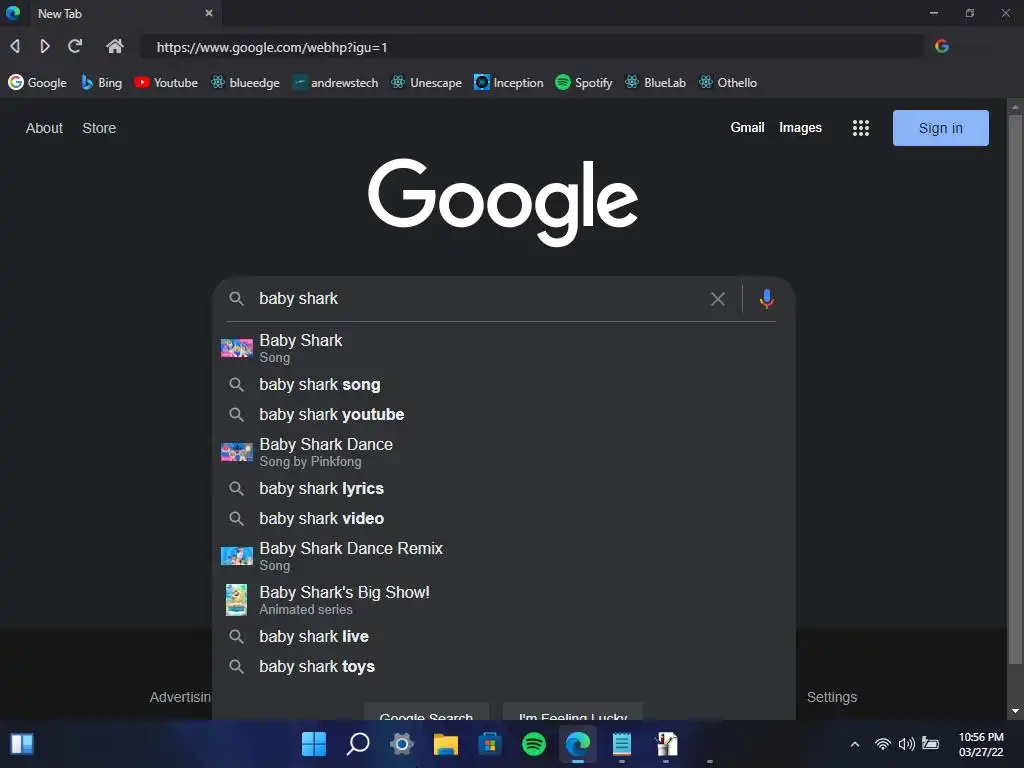The height and width of the screenshot is (768, 1024).
Task: Open the home page via house icon
Action: [x=115, y=46]
